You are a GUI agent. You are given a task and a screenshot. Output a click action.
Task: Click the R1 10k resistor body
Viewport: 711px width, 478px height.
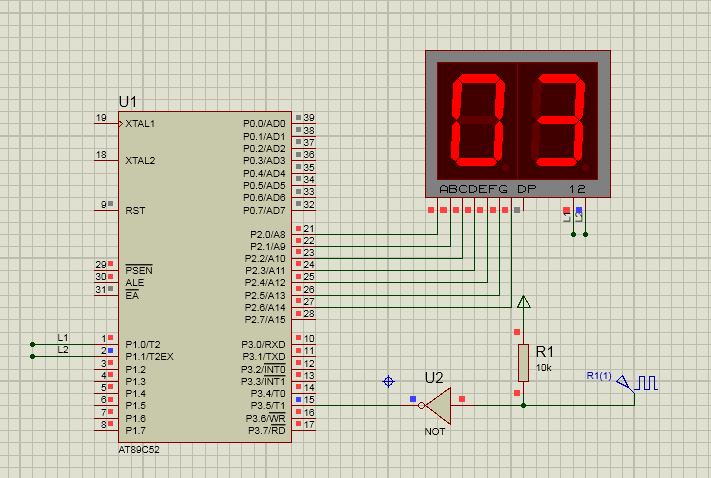pyautogui.click(x=522, y=362)
